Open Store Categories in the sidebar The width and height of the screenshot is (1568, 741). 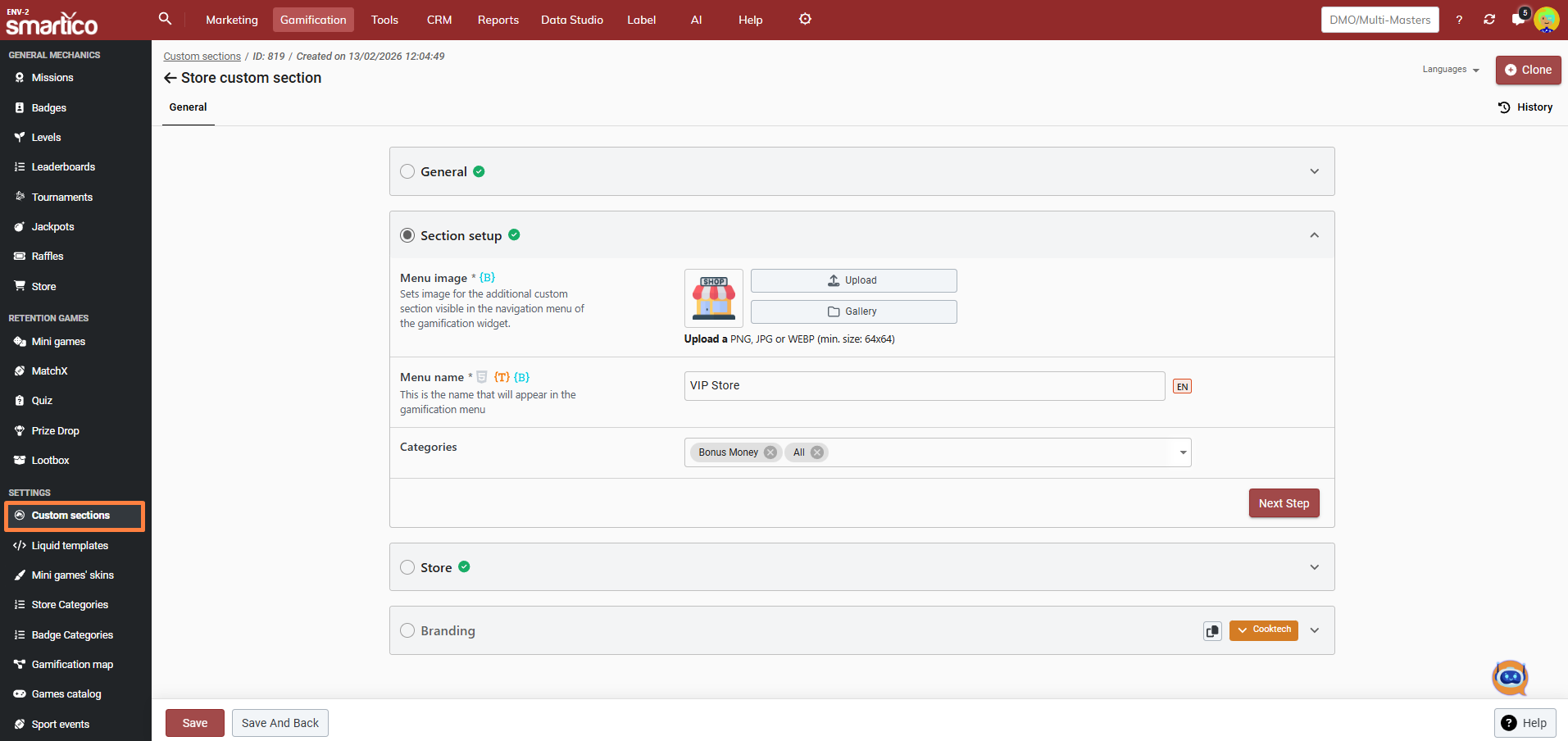(x=70, y=605)
